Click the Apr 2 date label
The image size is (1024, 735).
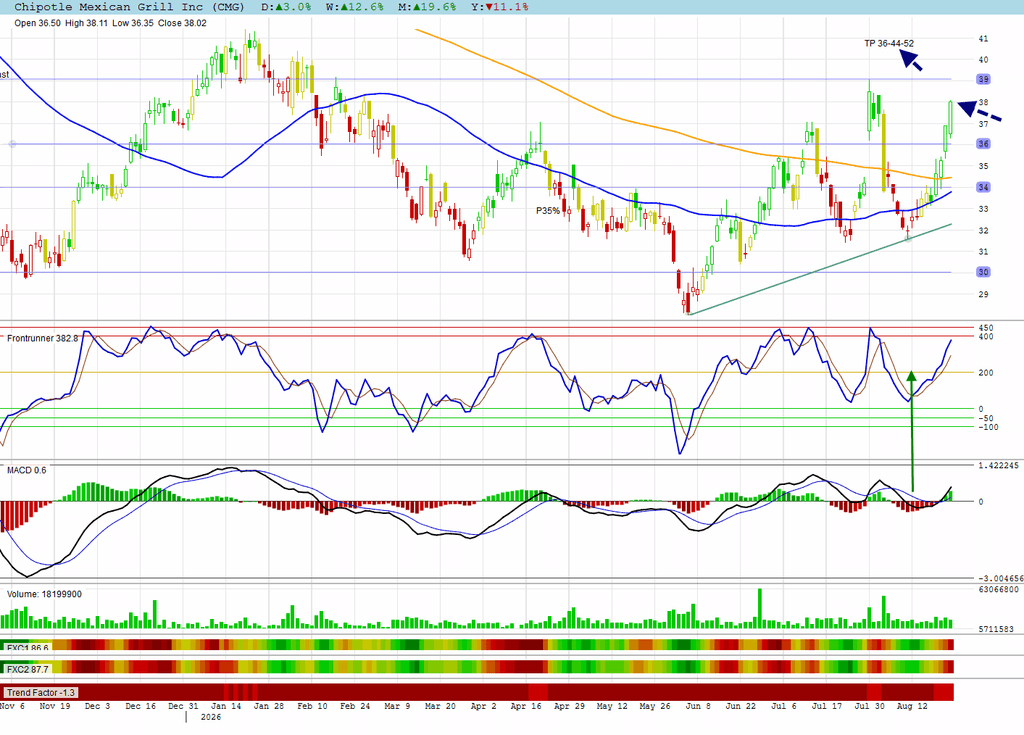pos(483,706)
